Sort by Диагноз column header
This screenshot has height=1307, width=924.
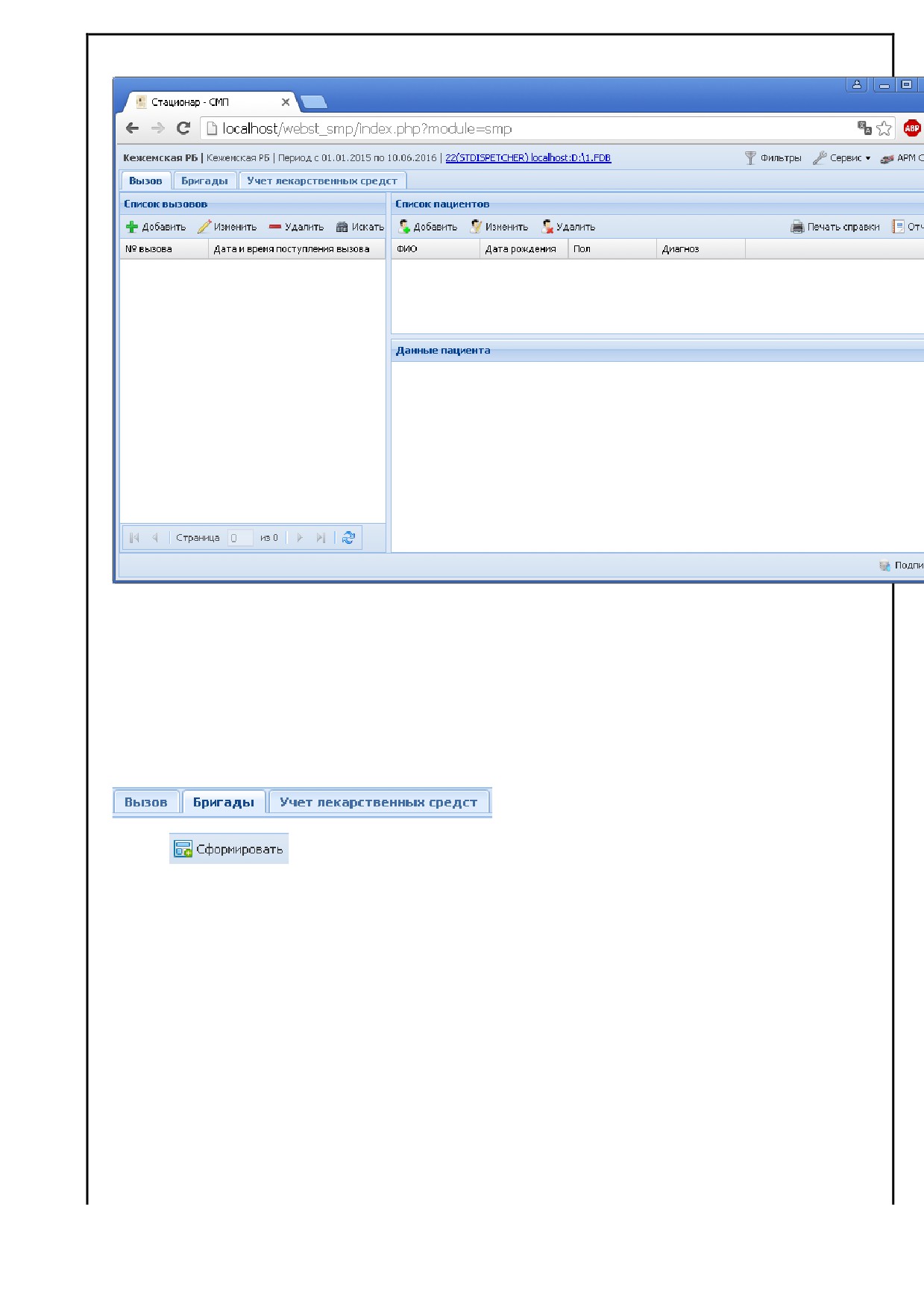click(x=701, y=249)
